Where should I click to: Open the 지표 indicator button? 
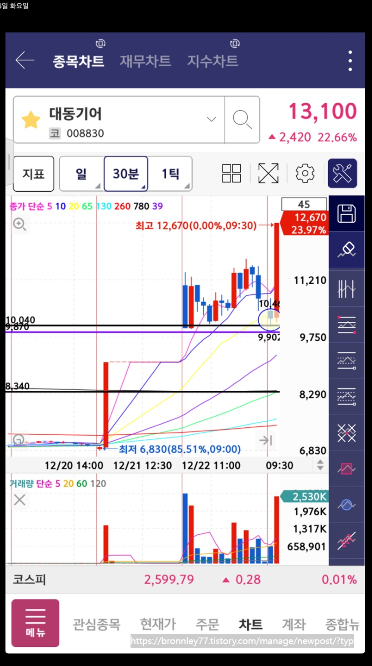(x=34, y=174)
